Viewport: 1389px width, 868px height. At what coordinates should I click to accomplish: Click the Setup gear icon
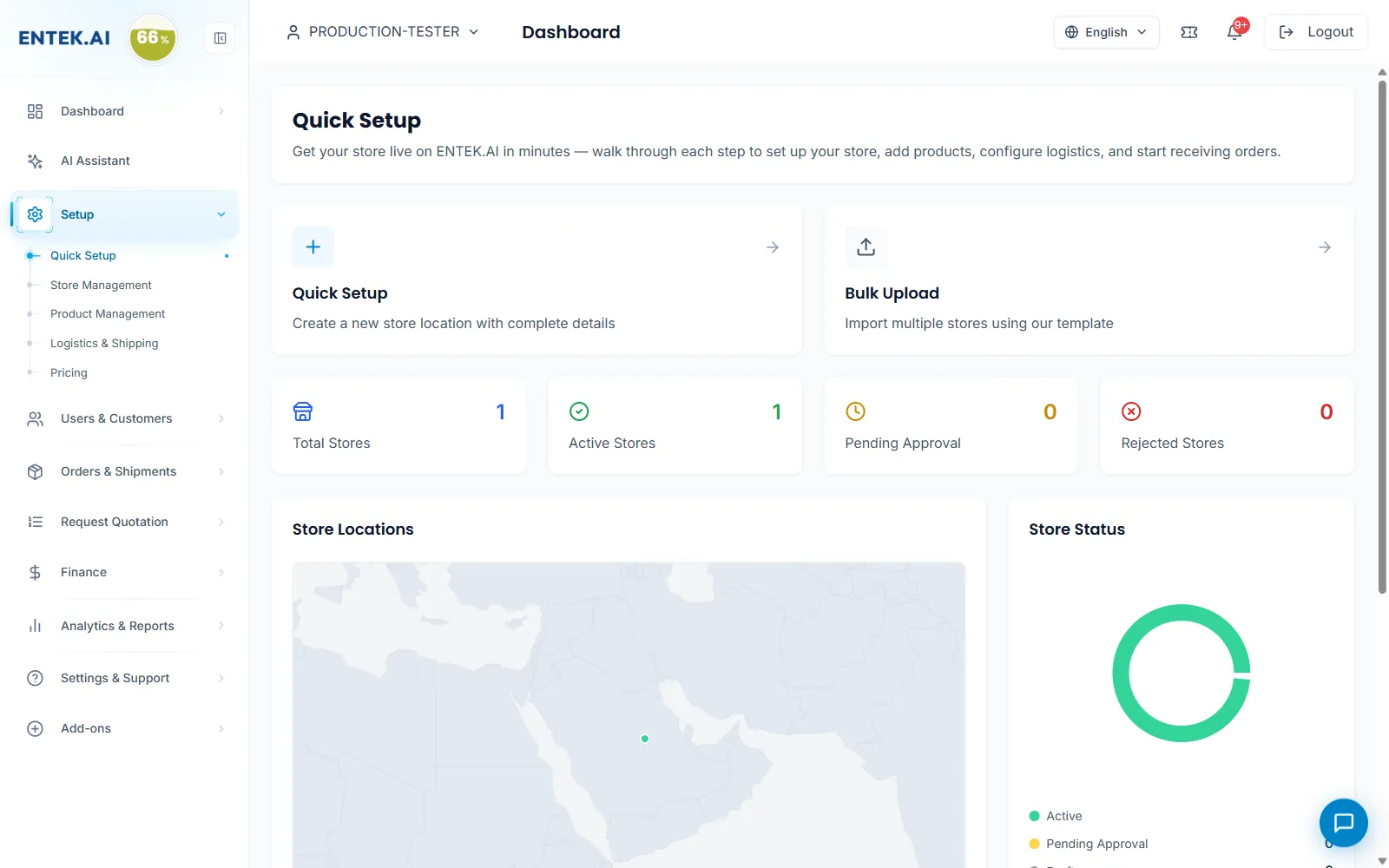pyautogui.click(x=35, y=214)
